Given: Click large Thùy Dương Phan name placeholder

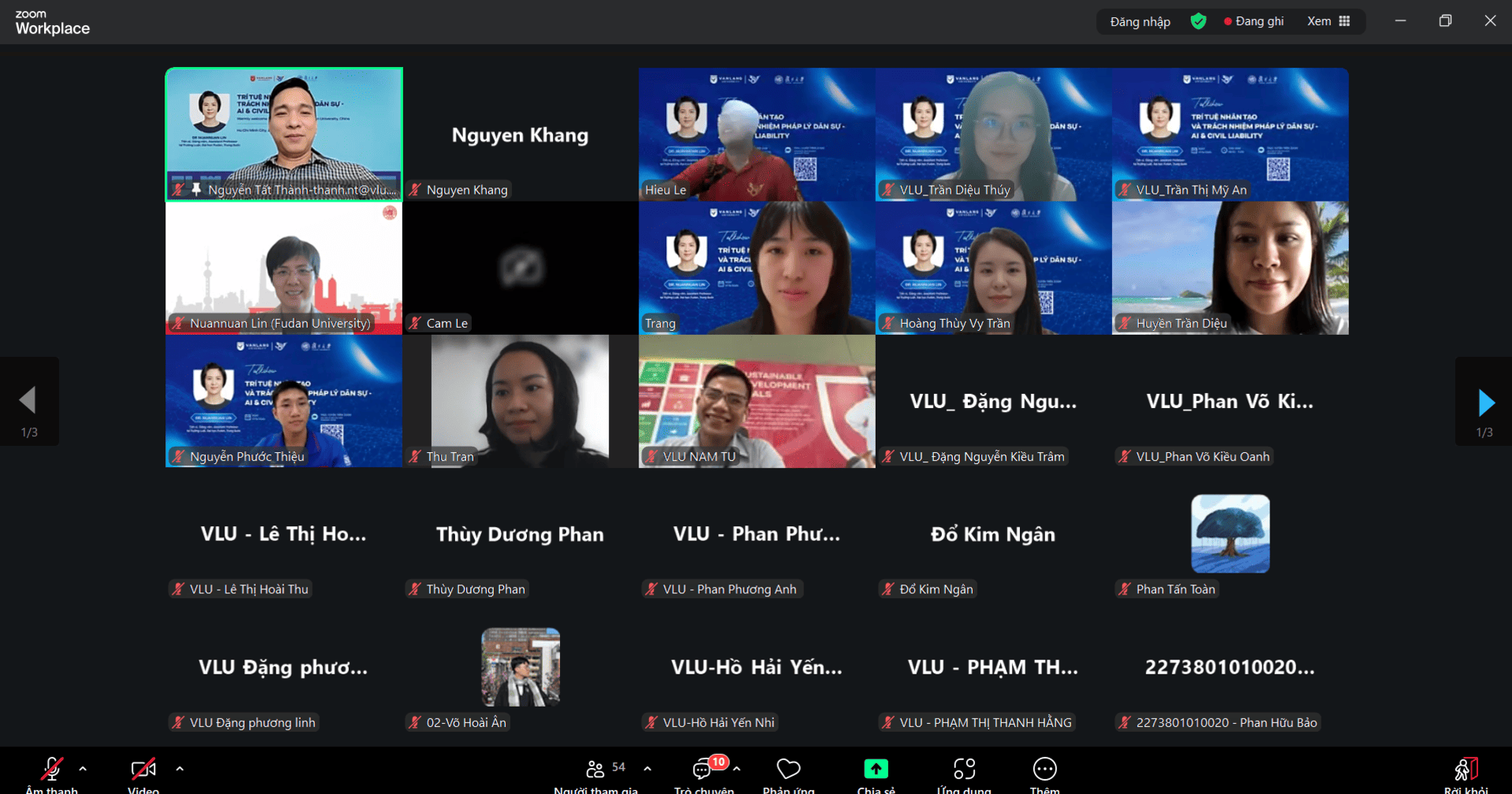Looking at the screenshot, I should [x=520, y=534].
